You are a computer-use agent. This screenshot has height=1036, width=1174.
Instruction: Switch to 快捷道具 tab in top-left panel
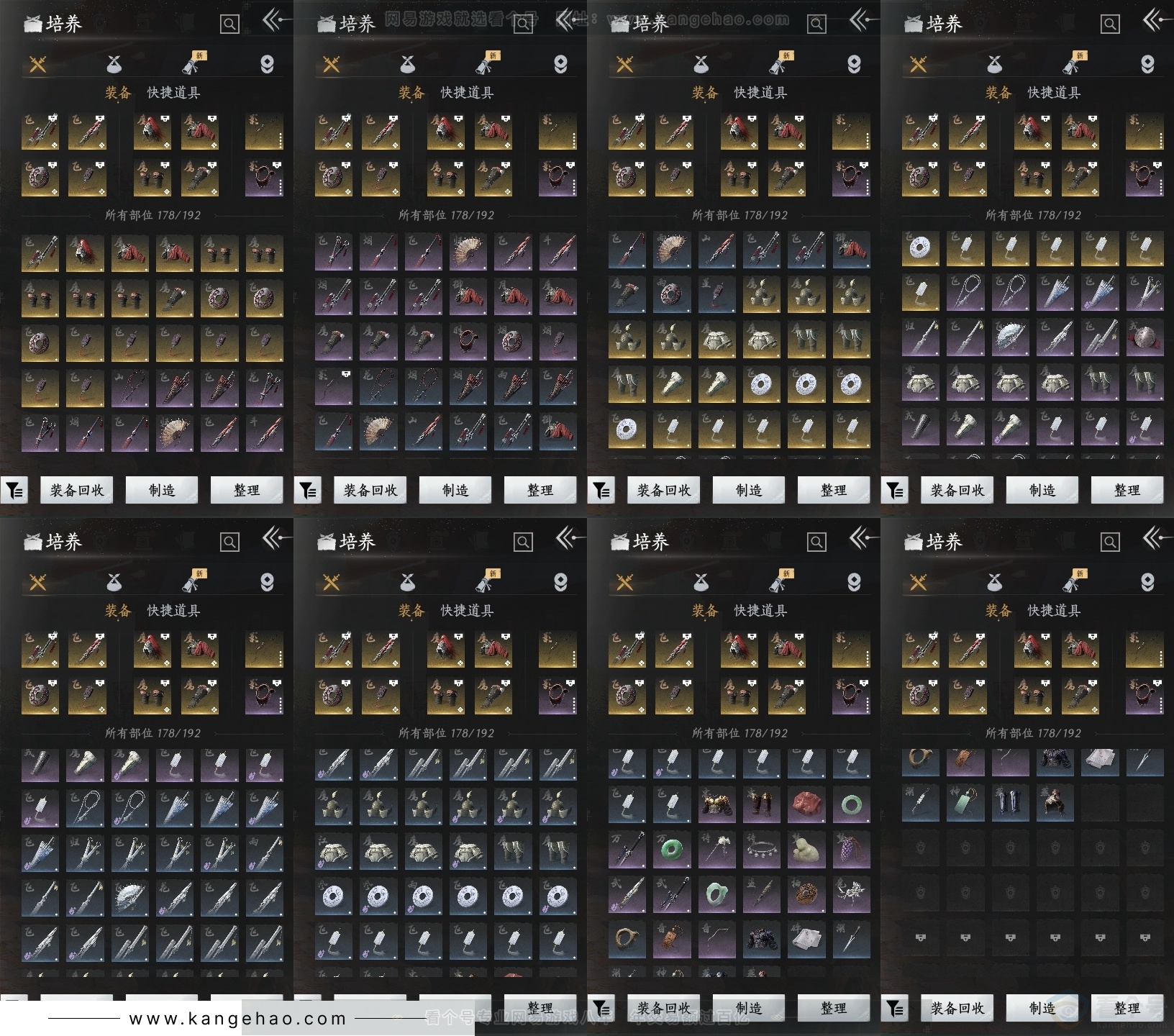pyautogui.click(x=173, y=93)
